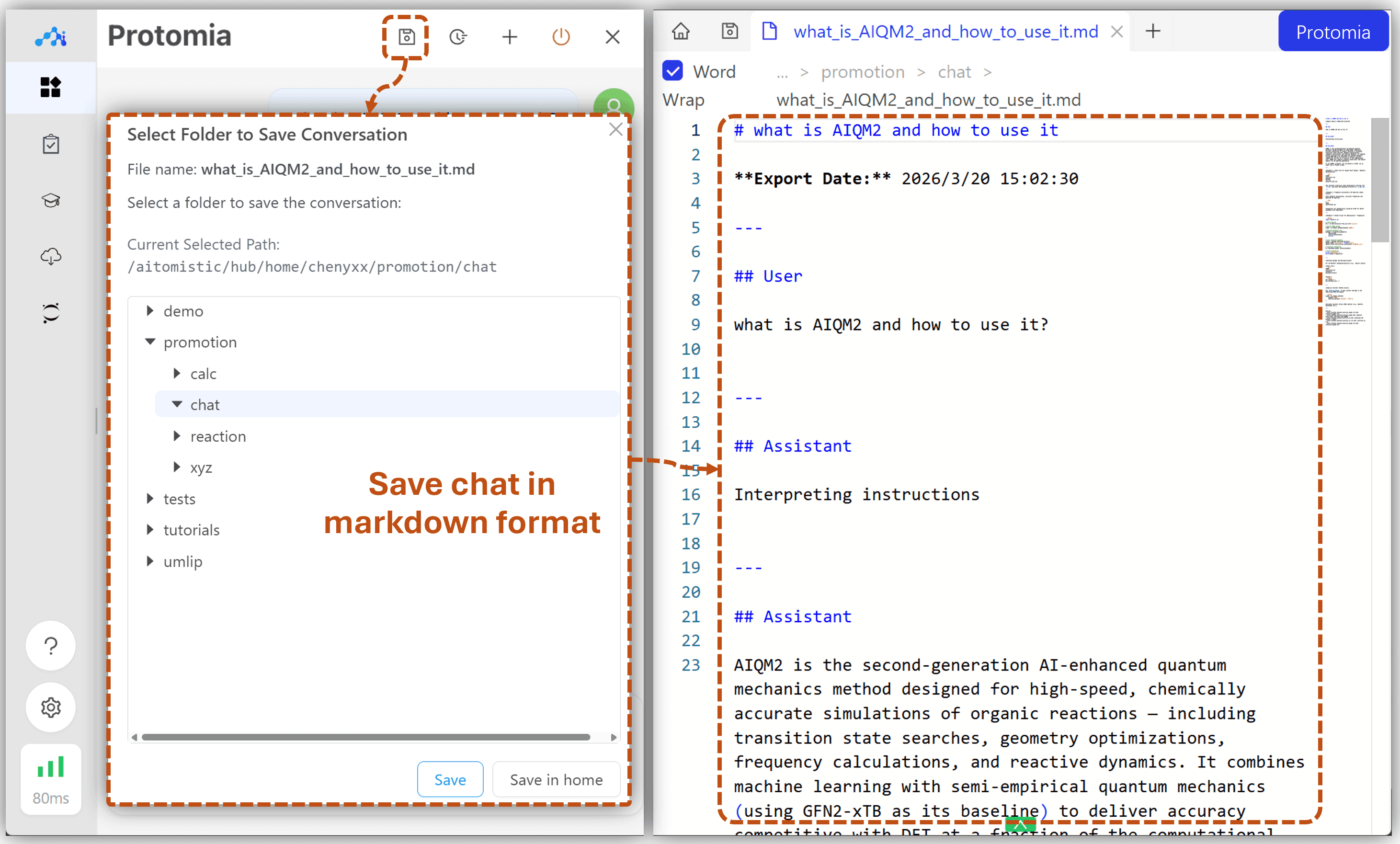The image size is (1400, 844).
Task: Collapse the promotion folder
Action: pyautogui.click(x=150, y=342)
